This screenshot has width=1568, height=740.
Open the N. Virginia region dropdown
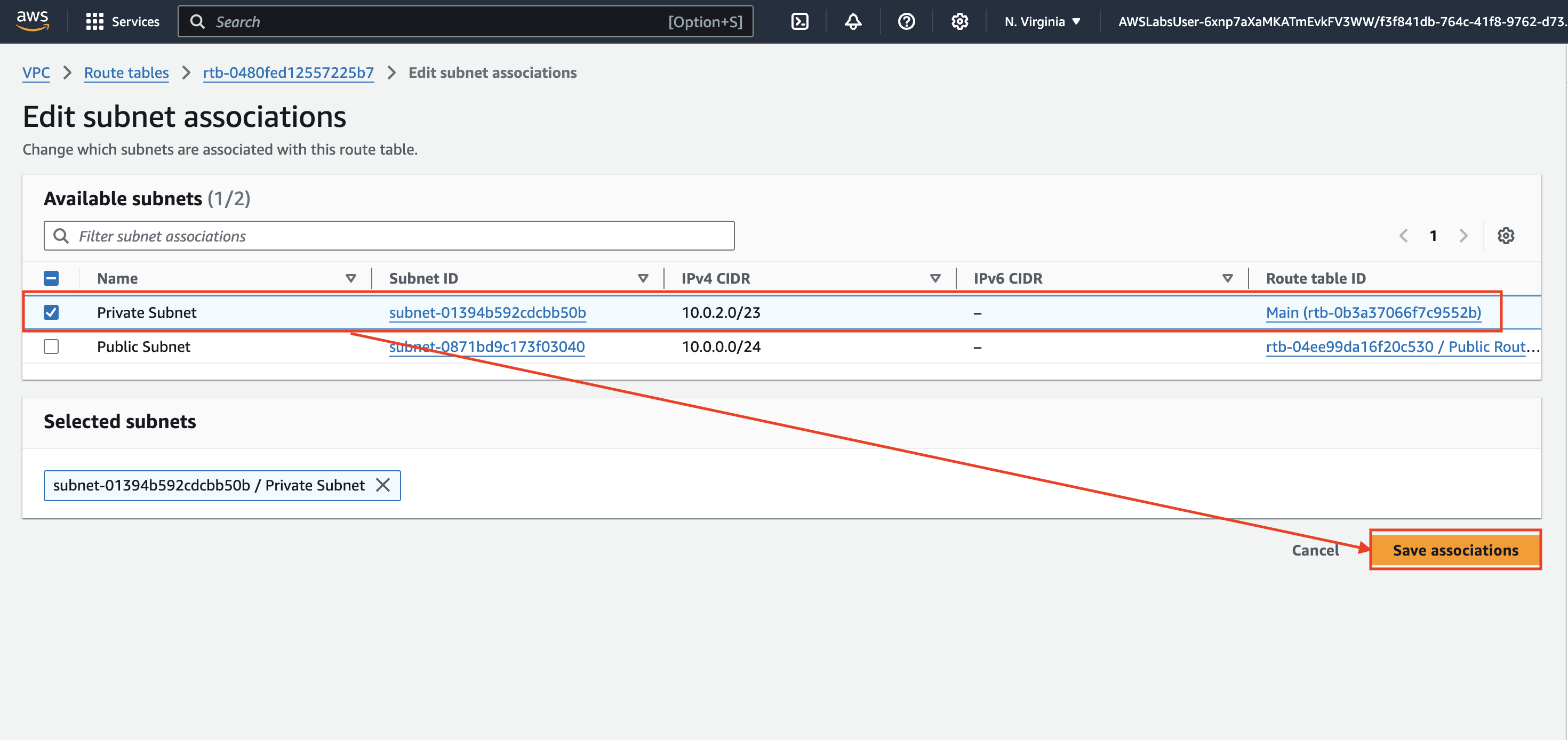click(1042, 22)
